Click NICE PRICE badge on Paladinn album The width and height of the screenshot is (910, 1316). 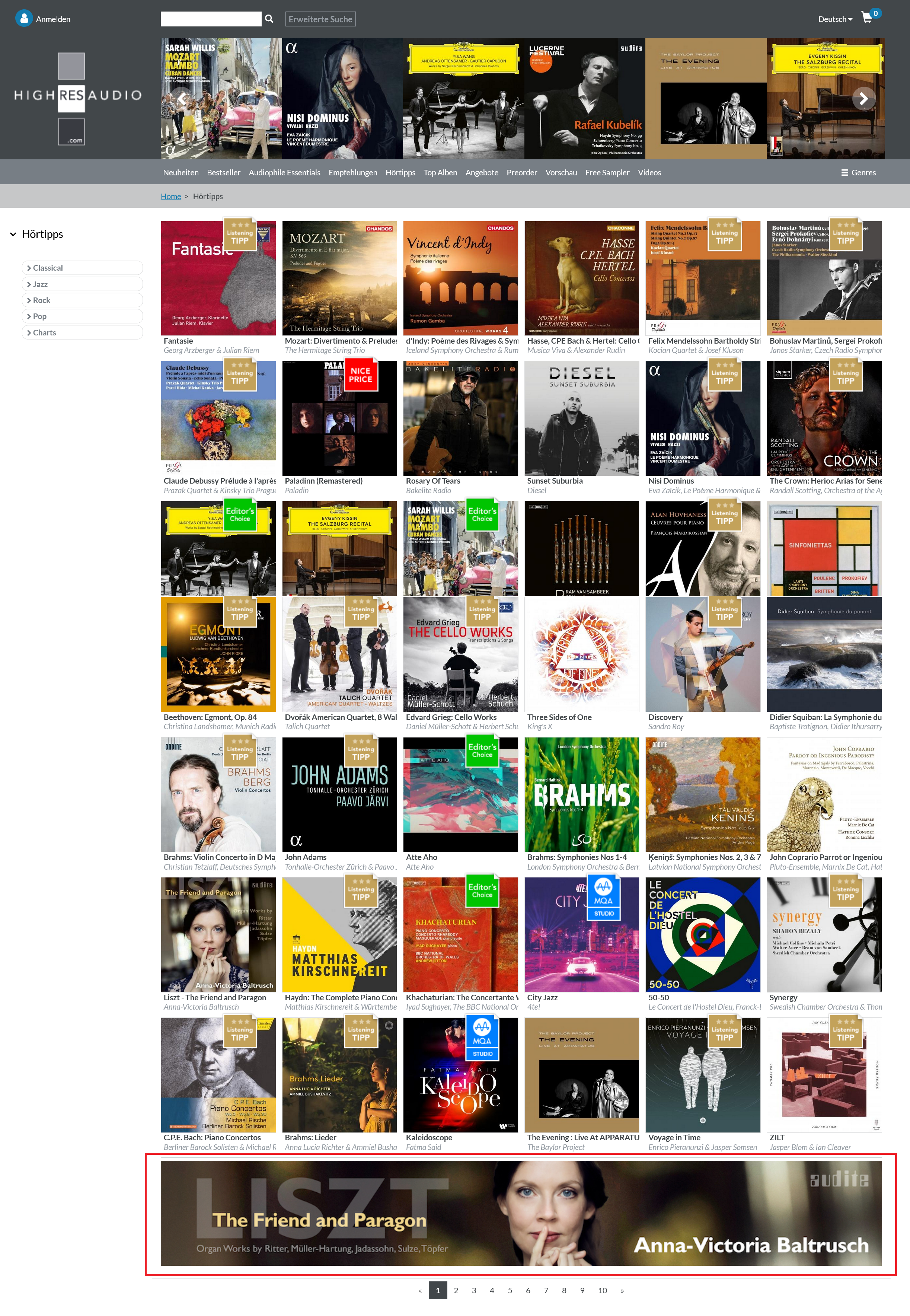[x=360, y=374]
